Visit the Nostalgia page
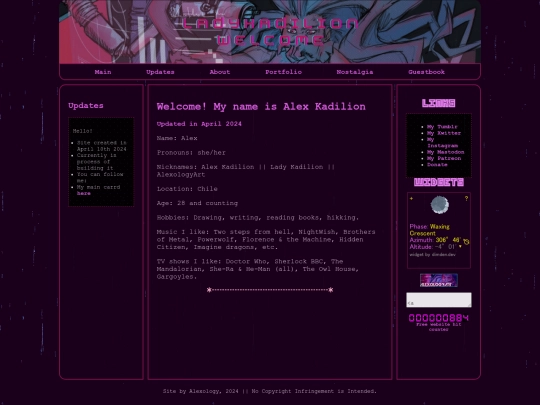 tap(355, 72)
